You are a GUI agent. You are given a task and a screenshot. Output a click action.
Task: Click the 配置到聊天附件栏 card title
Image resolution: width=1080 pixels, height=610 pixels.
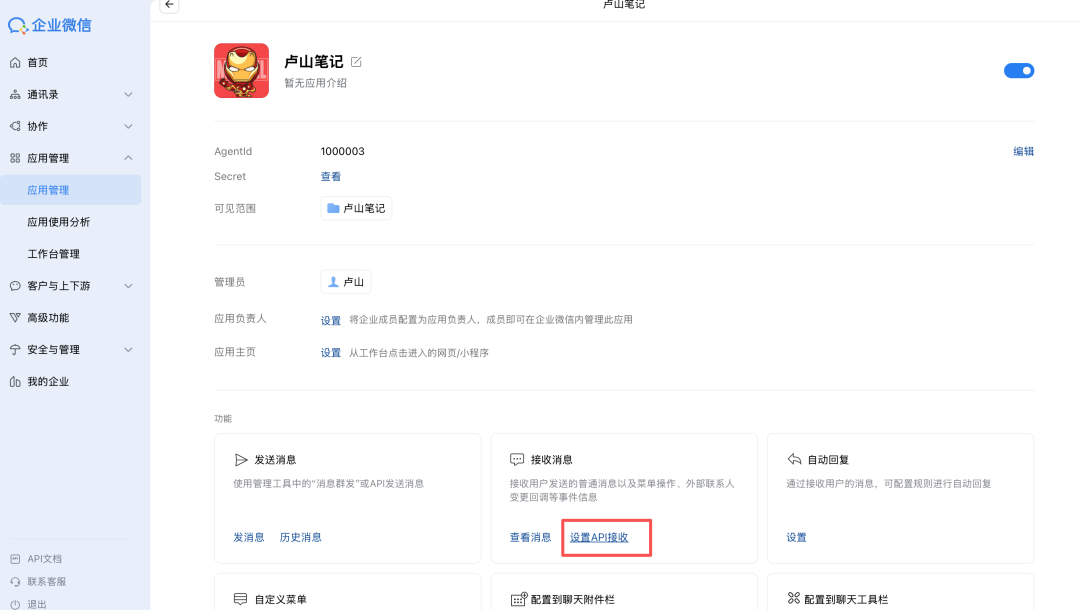pos(572,600)
